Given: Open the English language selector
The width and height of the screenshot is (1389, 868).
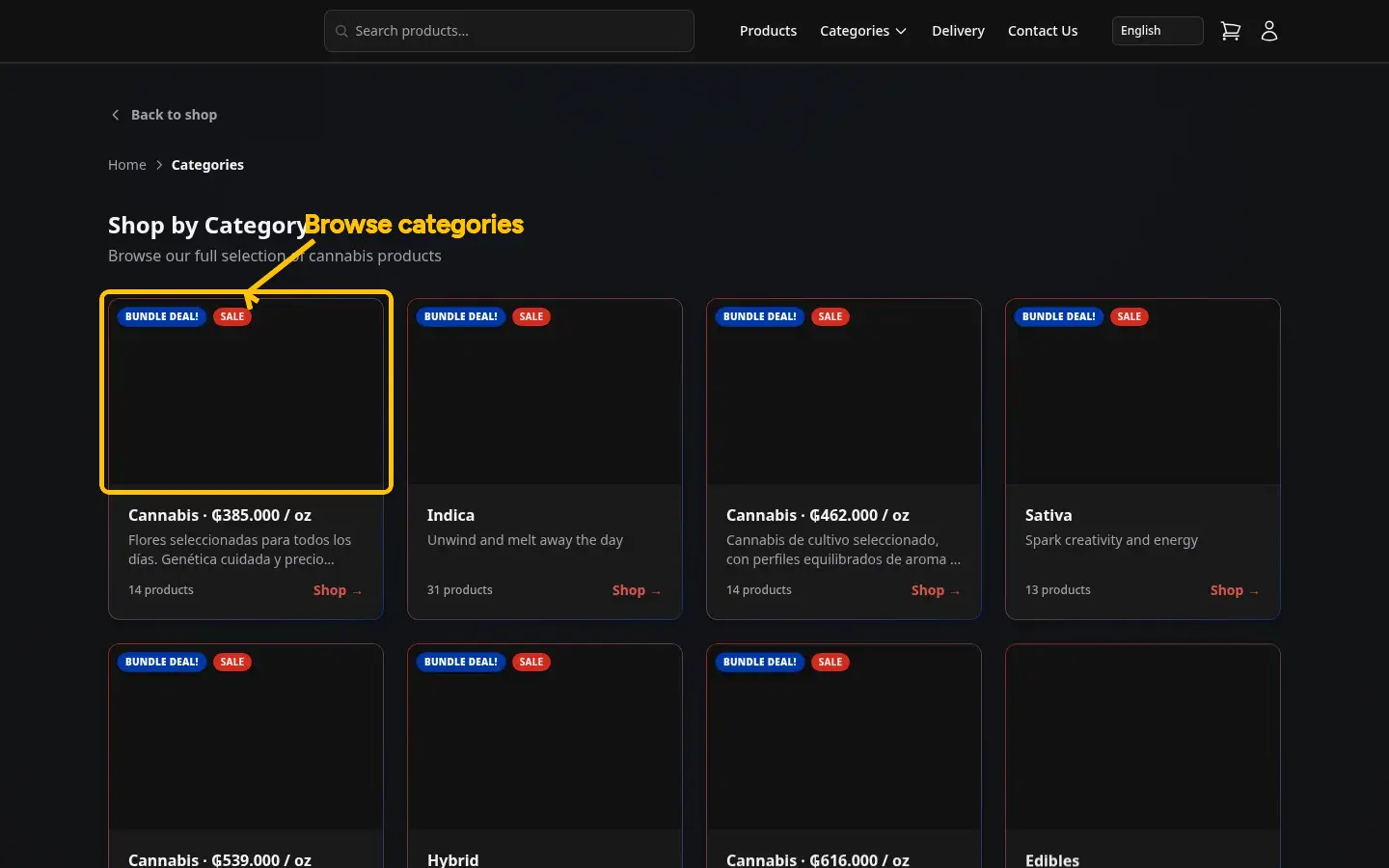Looking at the screenshot, I should (1157, 31).
